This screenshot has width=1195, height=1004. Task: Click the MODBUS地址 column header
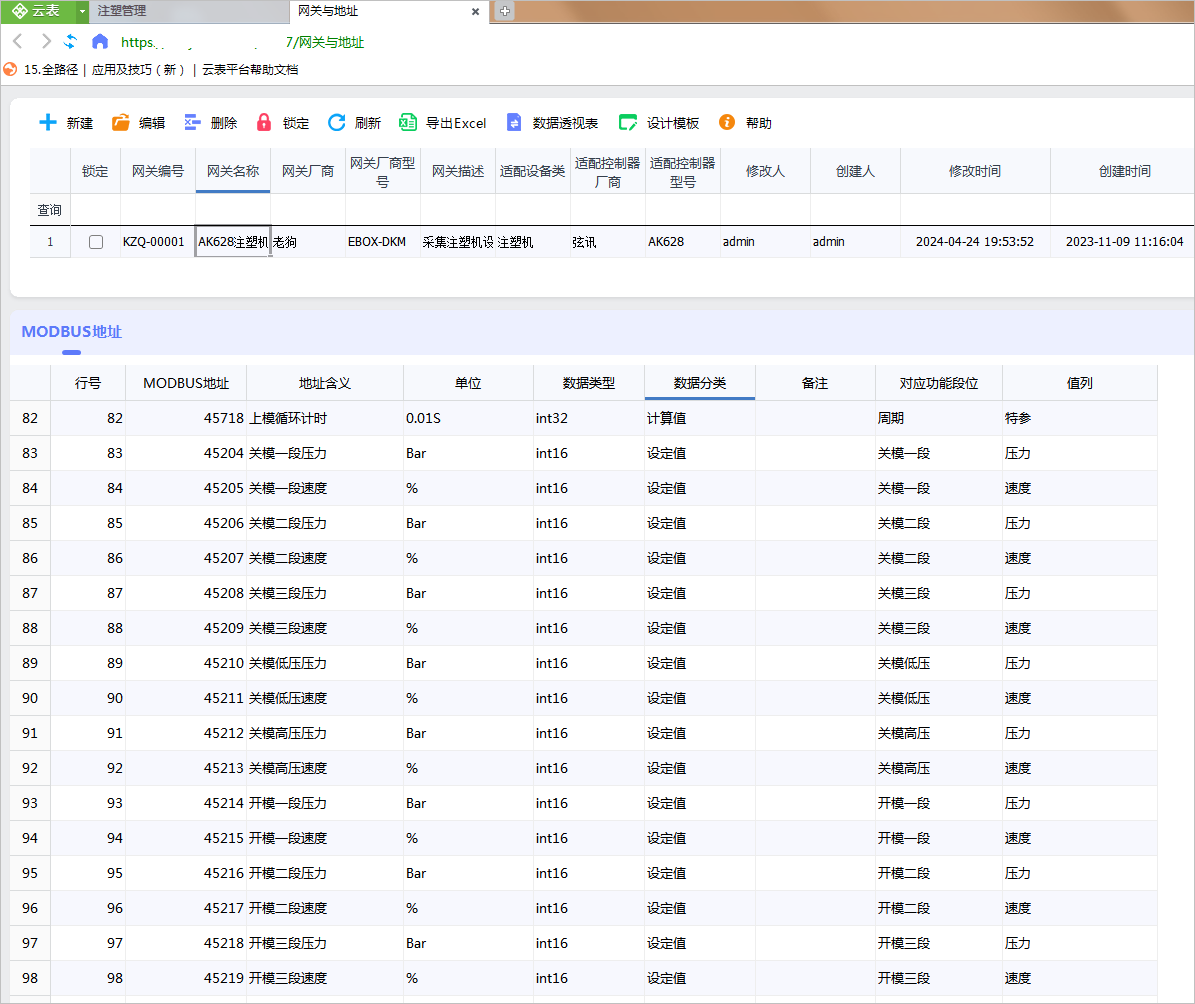(186, 383)
